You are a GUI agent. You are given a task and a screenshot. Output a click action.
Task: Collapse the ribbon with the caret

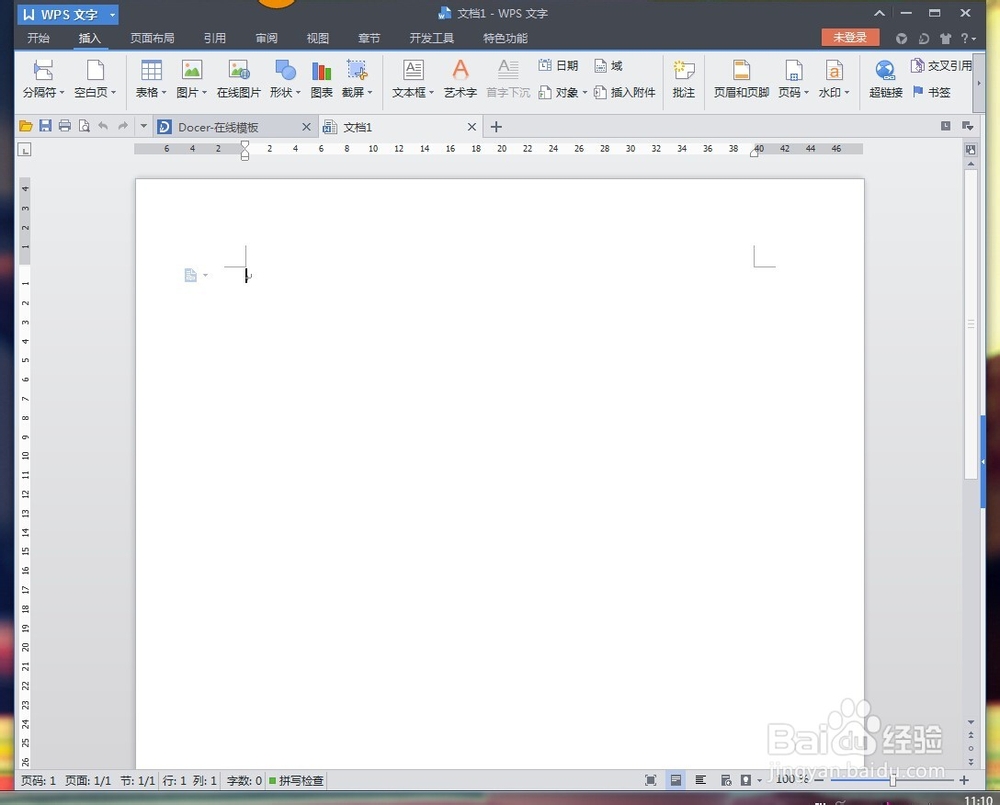click(879, 13)
